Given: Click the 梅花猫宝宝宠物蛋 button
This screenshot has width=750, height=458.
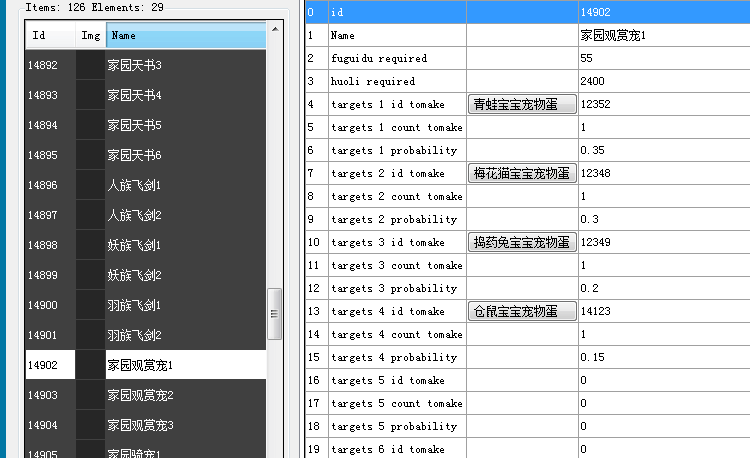Looking at the screenshot, I should (522, 173).
